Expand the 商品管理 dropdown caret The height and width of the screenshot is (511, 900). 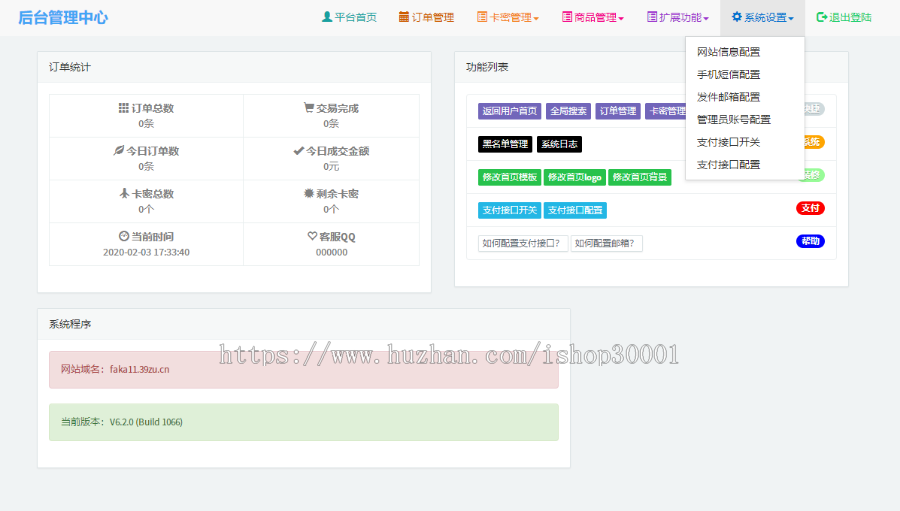point(621,19)
